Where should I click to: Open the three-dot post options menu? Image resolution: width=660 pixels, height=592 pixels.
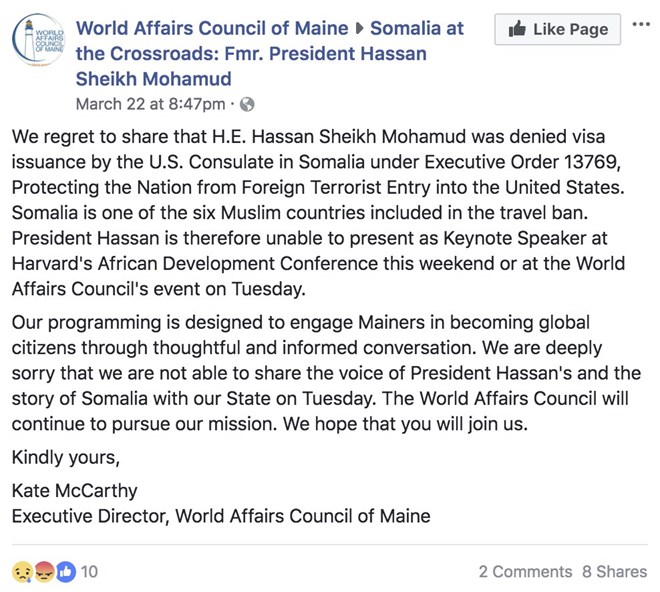(x=641, y=25)
